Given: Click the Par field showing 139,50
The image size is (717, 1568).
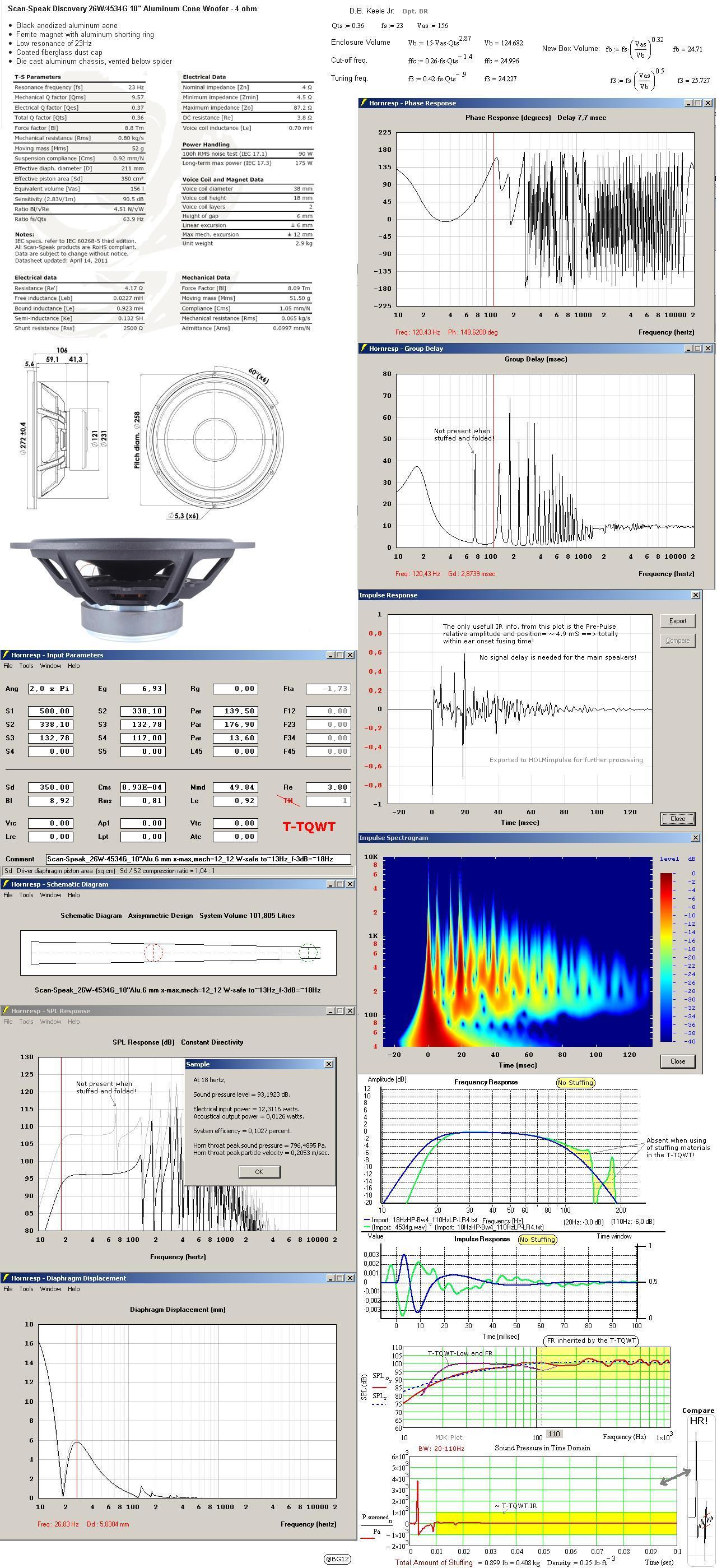Looking at the screenshot, I should coord(235,711).
